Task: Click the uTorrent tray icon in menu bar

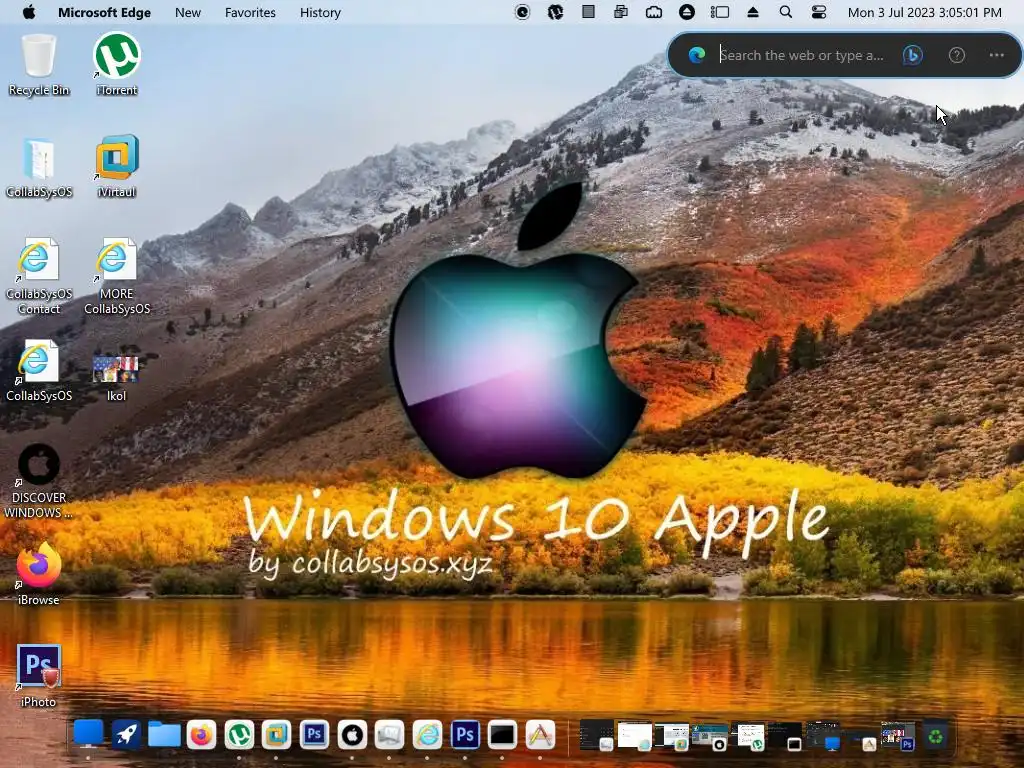Action: tap(555, 12)
